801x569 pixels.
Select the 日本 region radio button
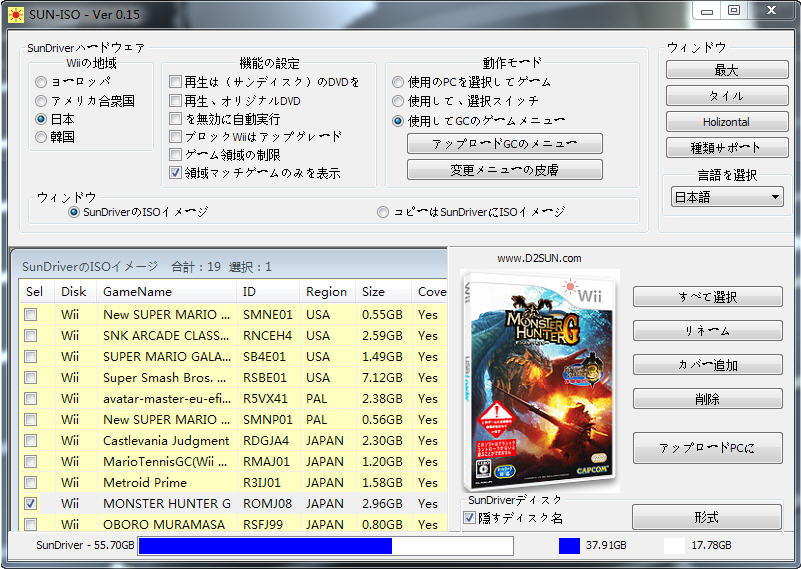coord(41,119)
